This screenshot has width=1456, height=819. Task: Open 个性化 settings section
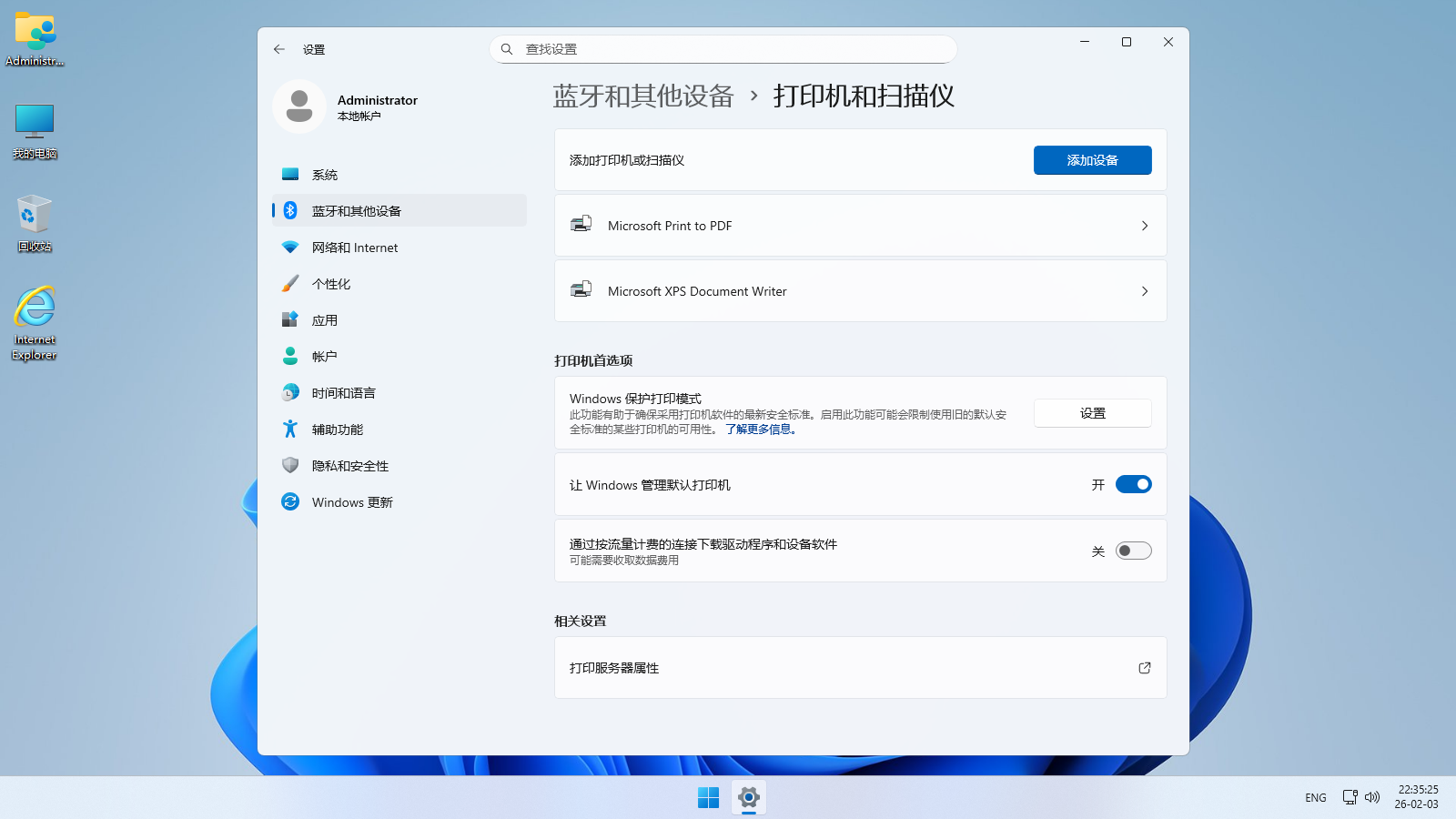(399, 283)
